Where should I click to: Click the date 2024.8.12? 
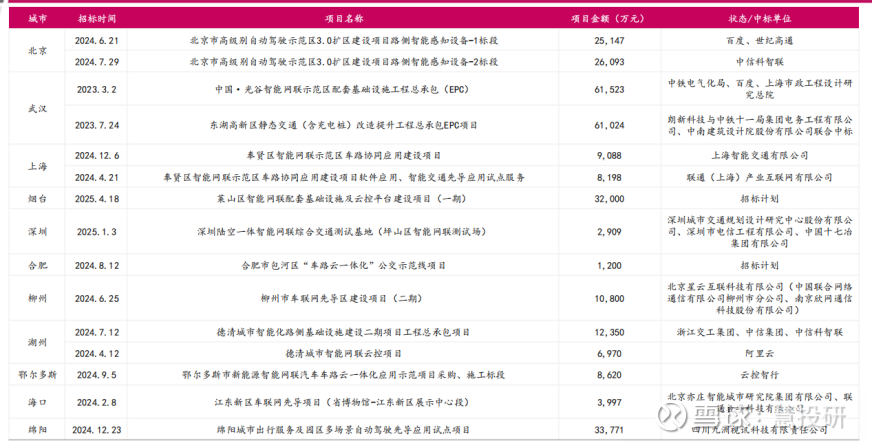click(x=97, y=265)
